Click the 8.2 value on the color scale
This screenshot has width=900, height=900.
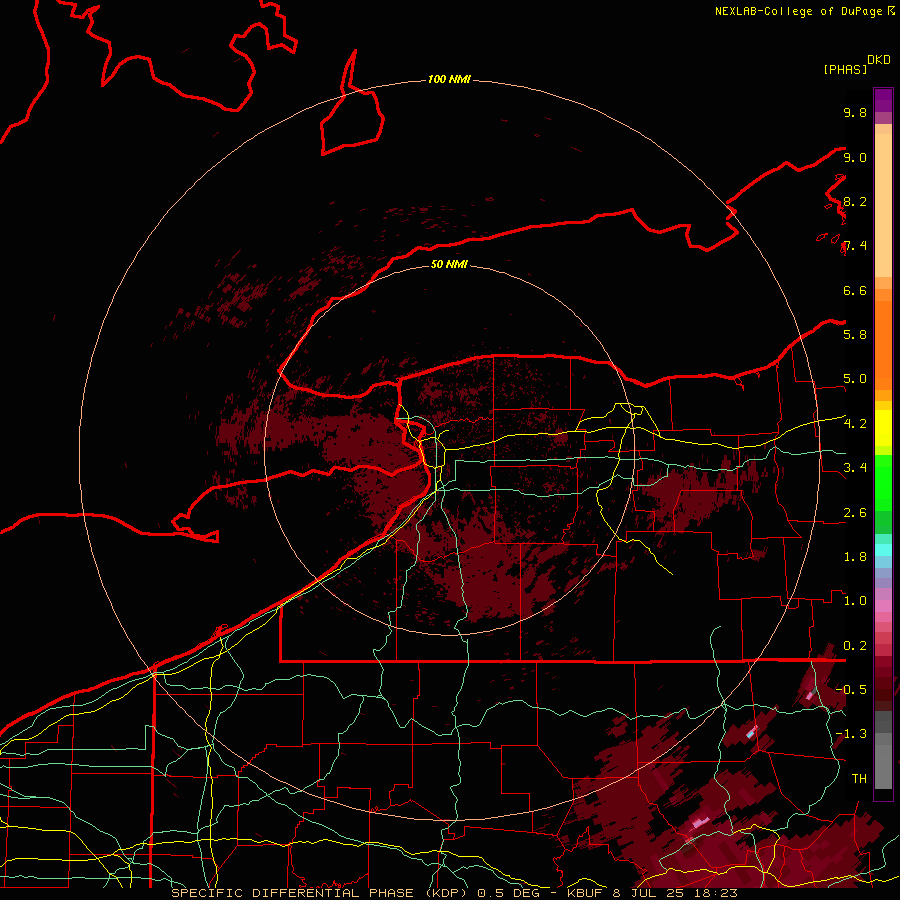[855, 201]
